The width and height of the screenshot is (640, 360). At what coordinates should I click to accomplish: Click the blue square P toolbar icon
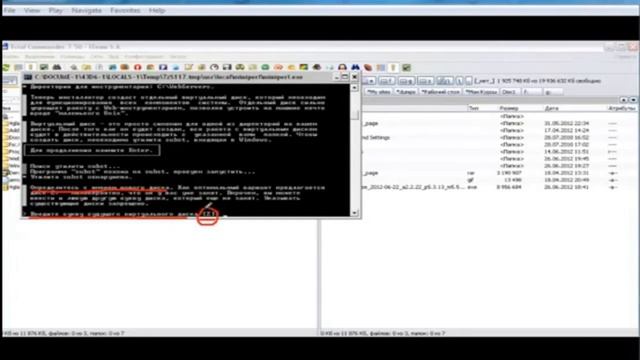163,67
